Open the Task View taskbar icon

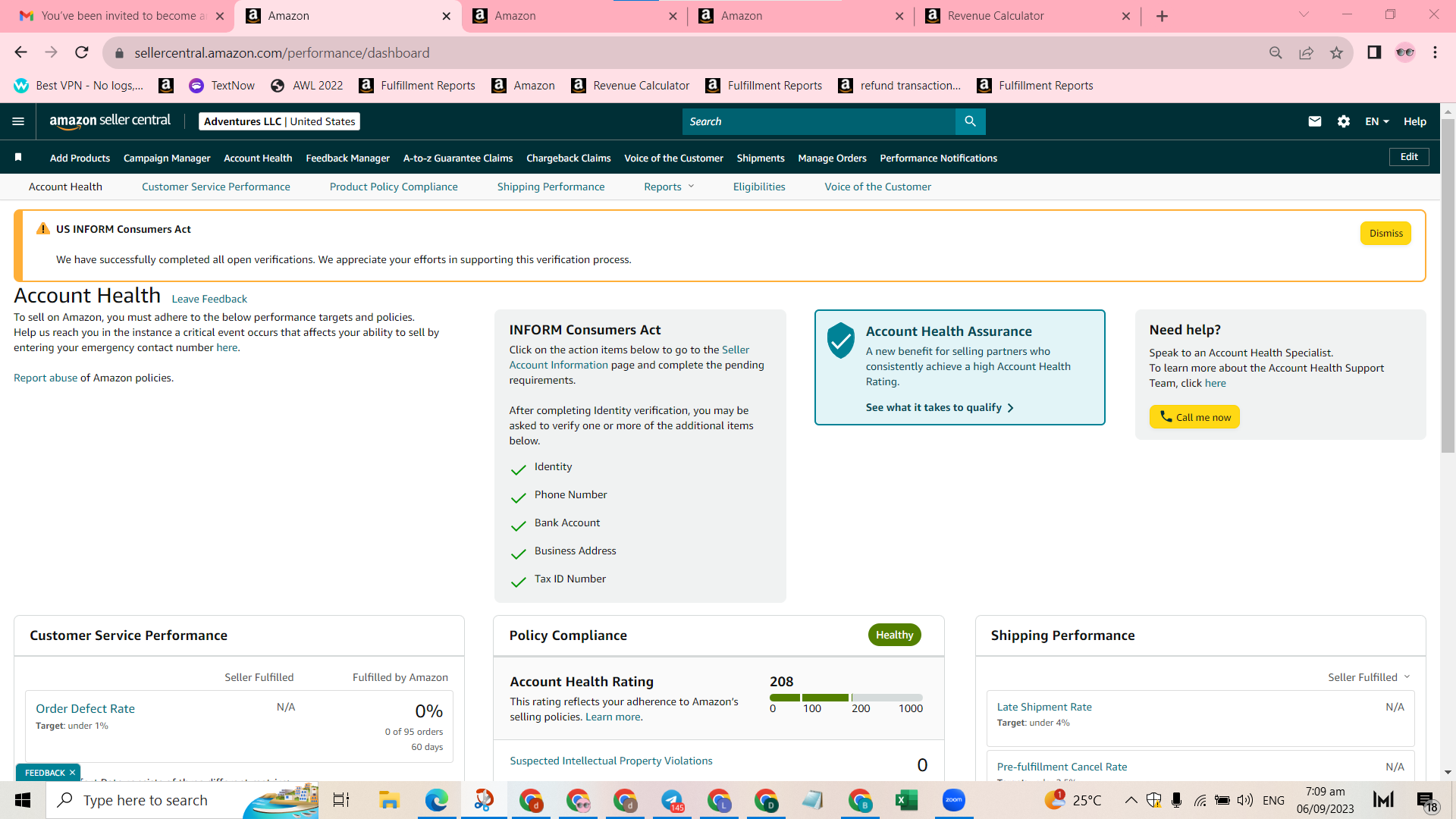pyautogui.click(x=341, y=800)
